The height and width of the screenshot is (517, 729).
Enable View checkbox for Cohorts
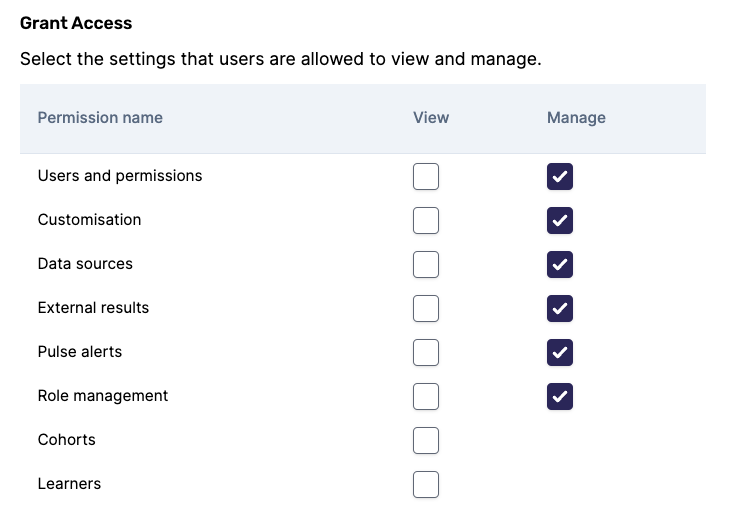426,440
